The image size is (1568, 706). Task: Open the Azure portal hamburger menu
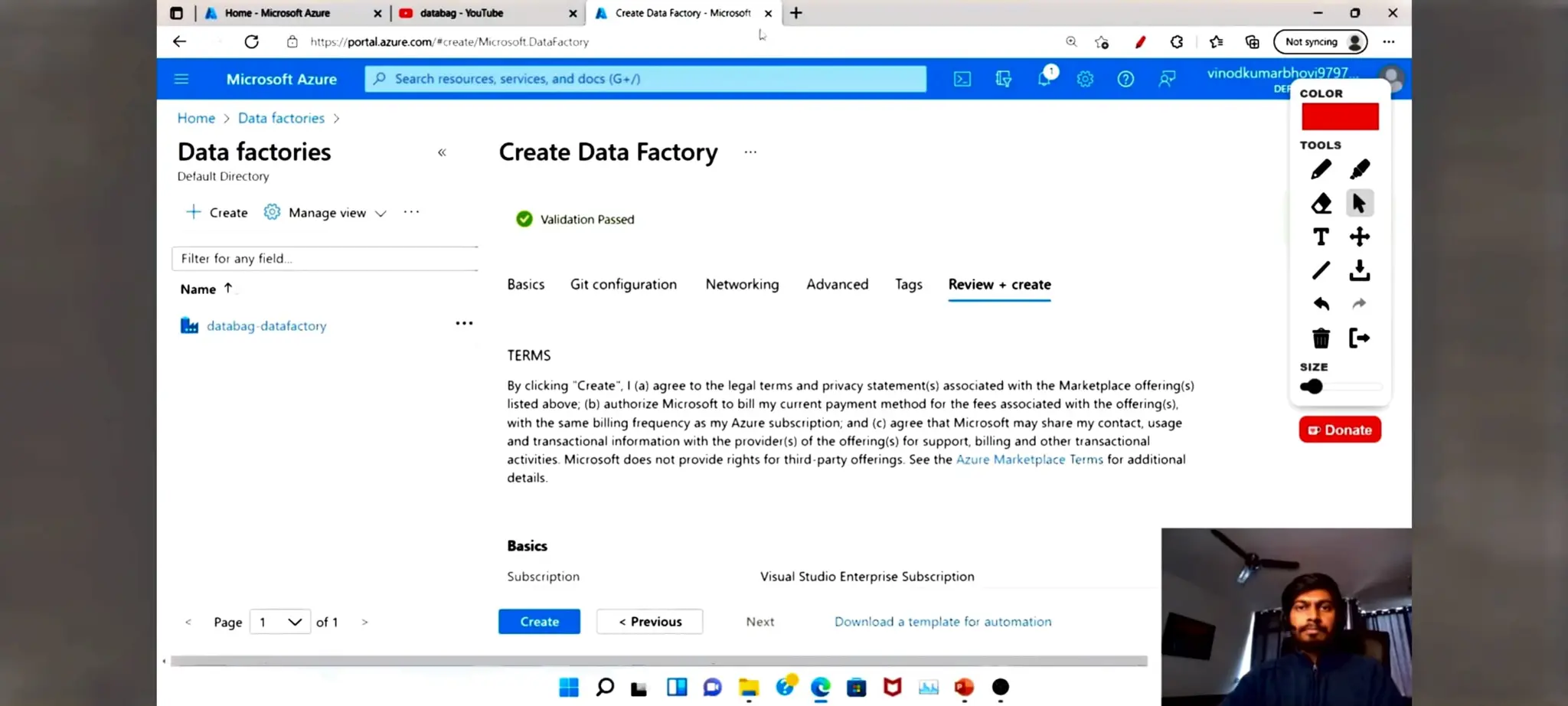point(181,79)
